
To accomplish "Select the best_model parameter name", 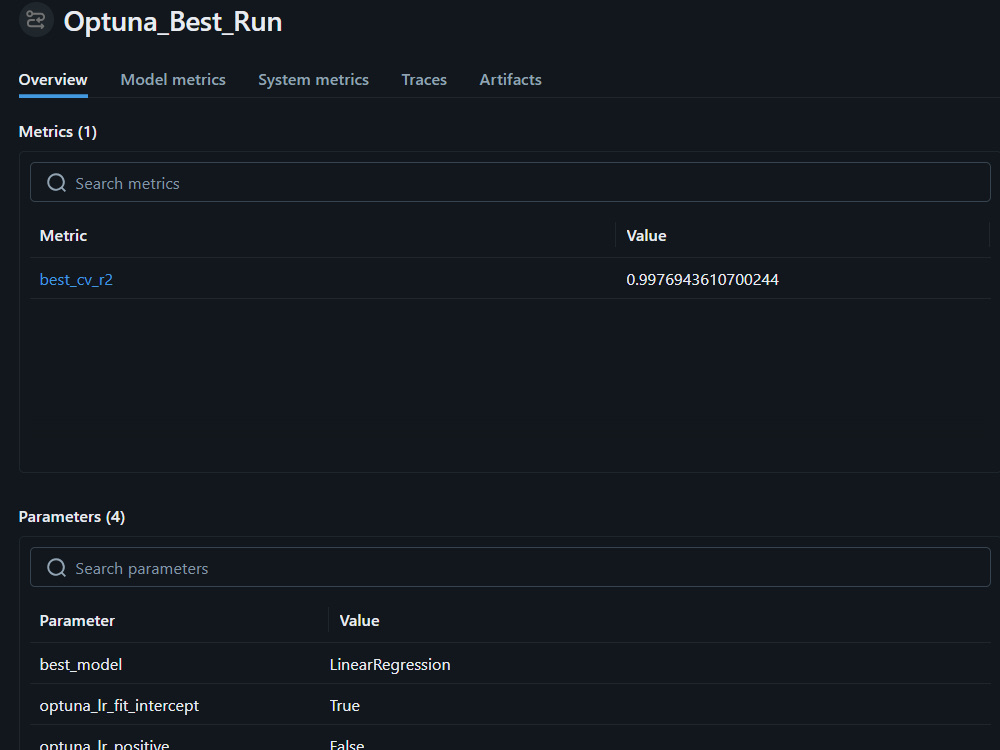I will [80, 665].
